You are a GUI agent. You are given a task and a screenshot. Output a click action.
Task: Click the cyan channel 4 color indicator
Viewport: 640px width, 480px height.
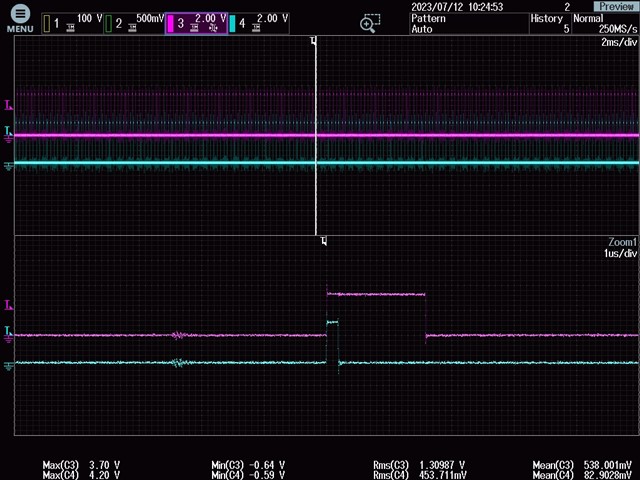(233, 24)
